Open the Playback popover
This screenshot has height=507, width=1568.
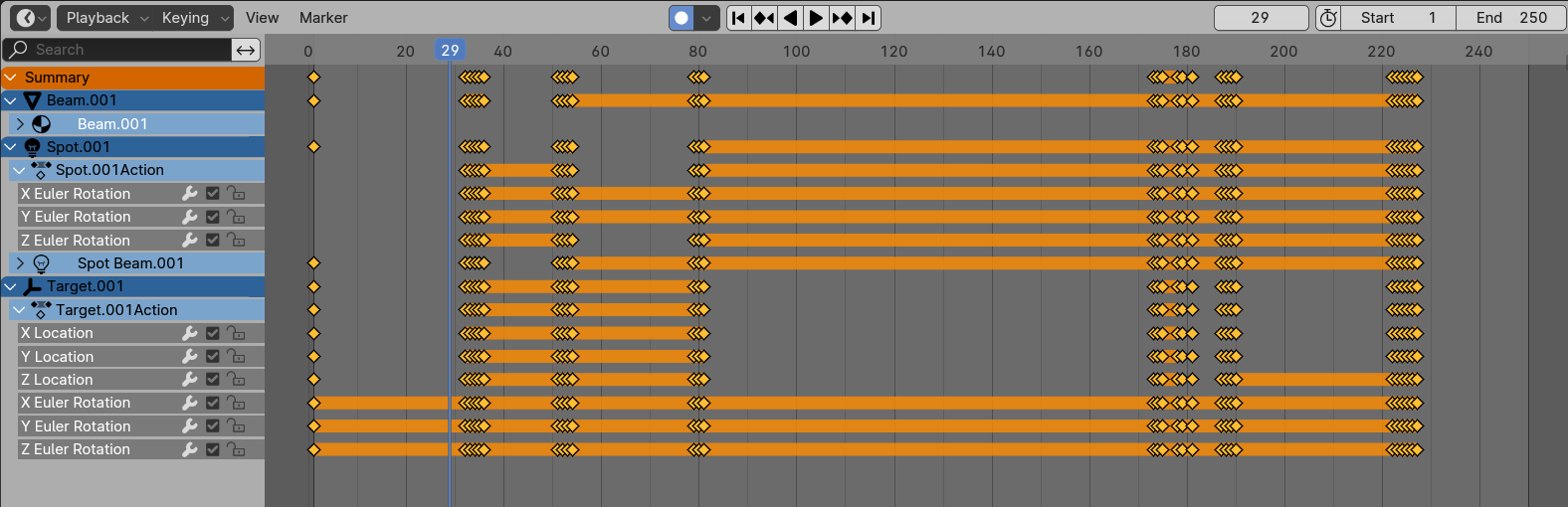pos(105,18)
